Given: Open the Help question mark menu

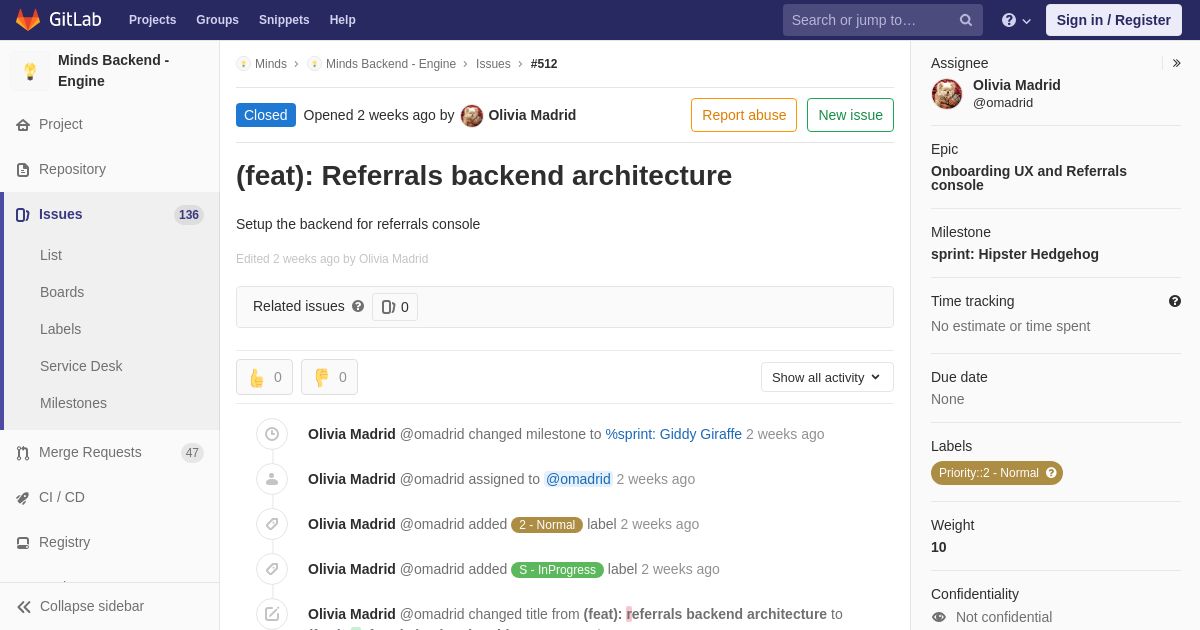Looking at the screenshot, I should pyautogui.click(x=1015, y=20).
